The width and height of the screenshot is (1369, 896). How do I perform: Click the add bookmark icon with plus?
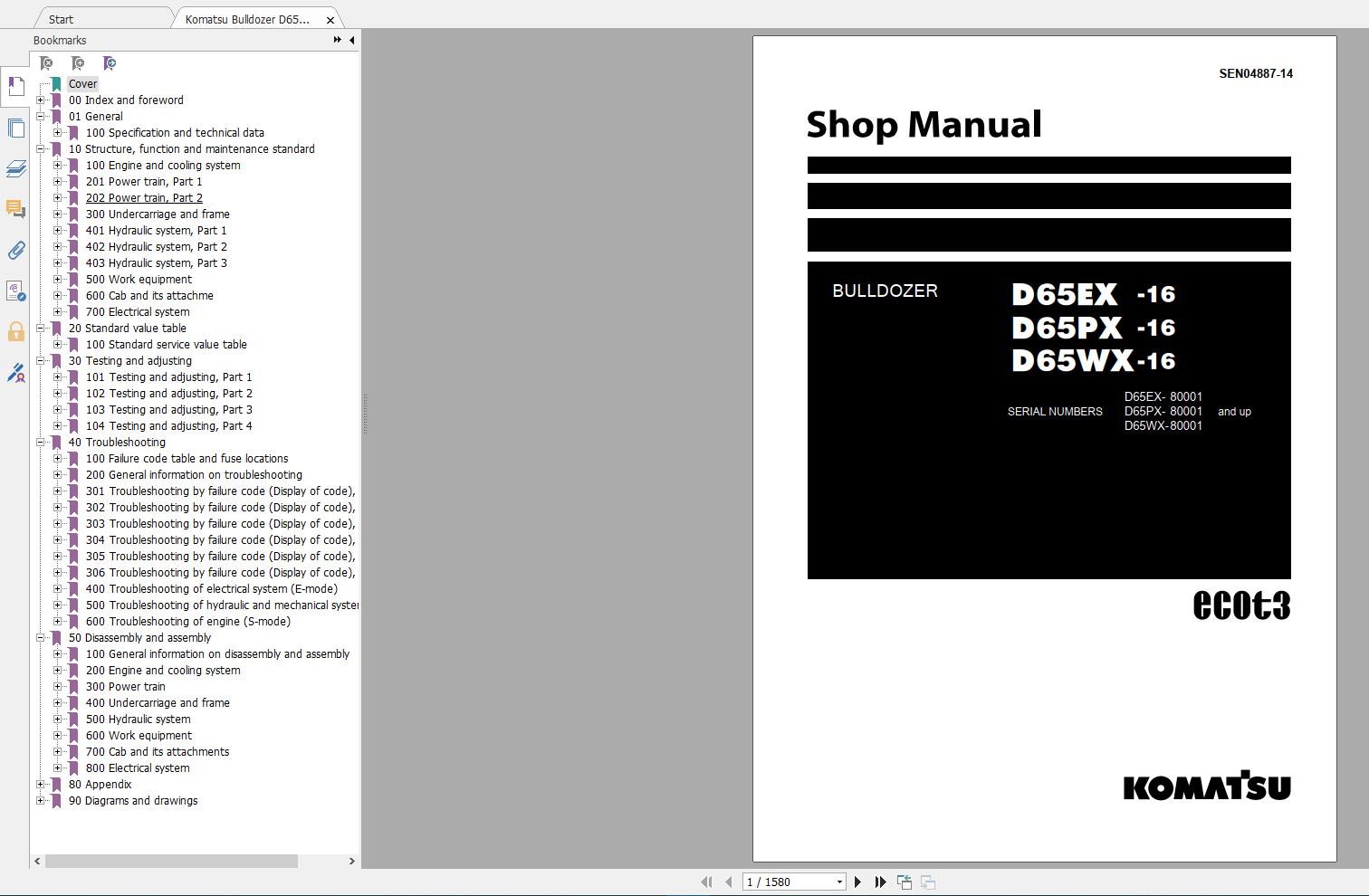tap(78, 63)
